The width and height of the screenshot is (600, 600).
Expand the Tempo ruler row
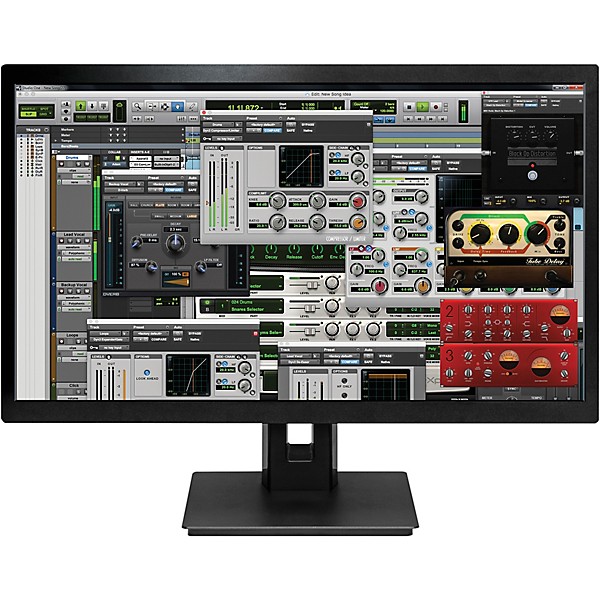tap(56, 140)
